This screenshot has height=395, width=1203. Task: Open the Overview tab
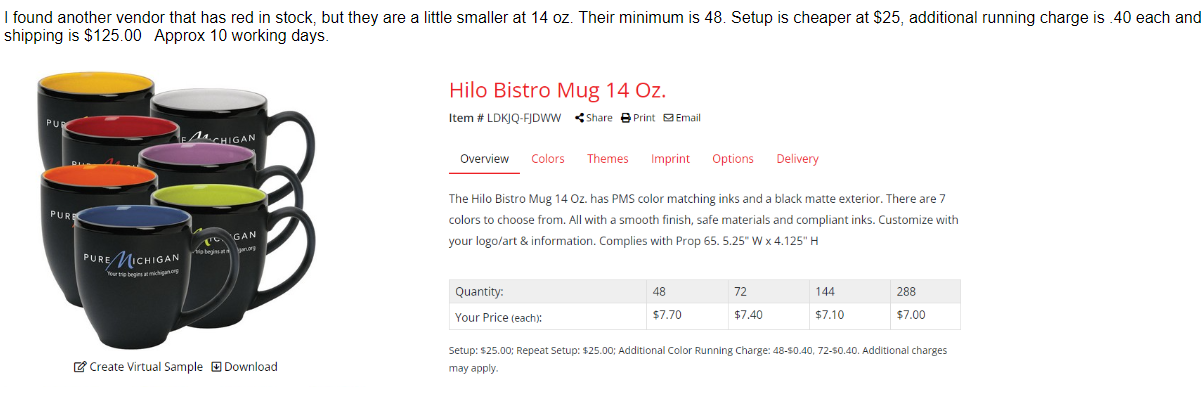pos(484,159)
